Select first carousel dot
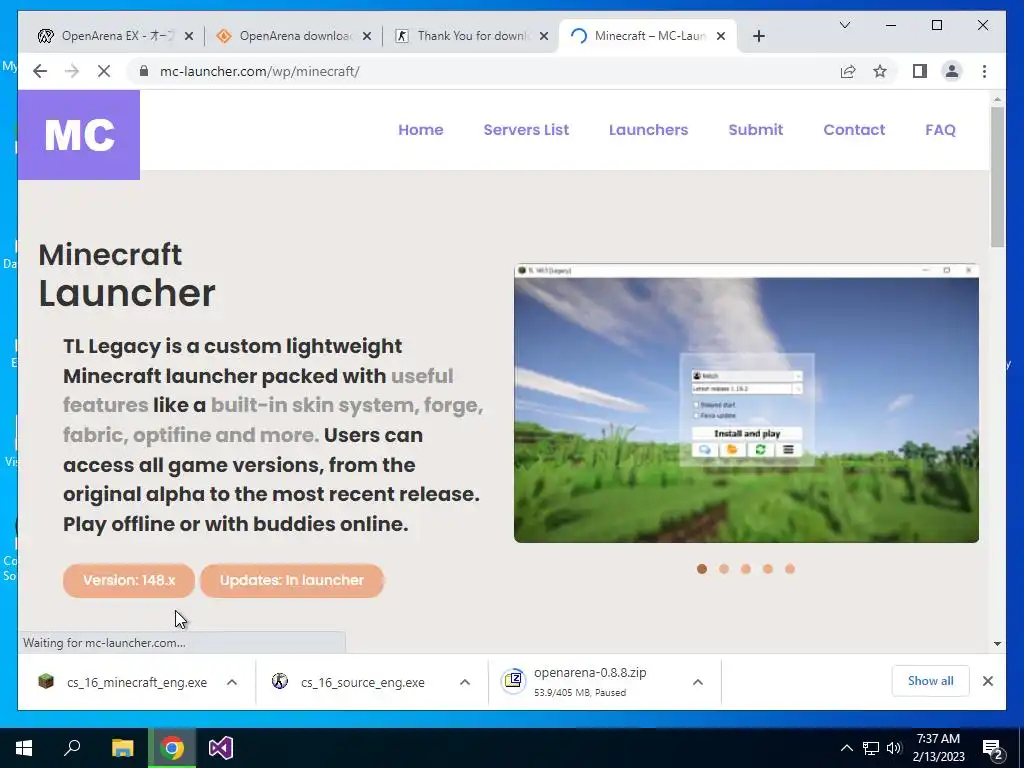 point(702,569)
